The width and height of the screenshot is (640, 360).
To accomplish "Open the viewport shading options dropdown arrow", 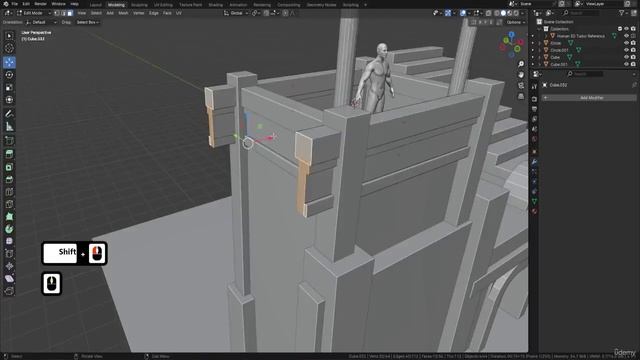I will coord(522,13).
